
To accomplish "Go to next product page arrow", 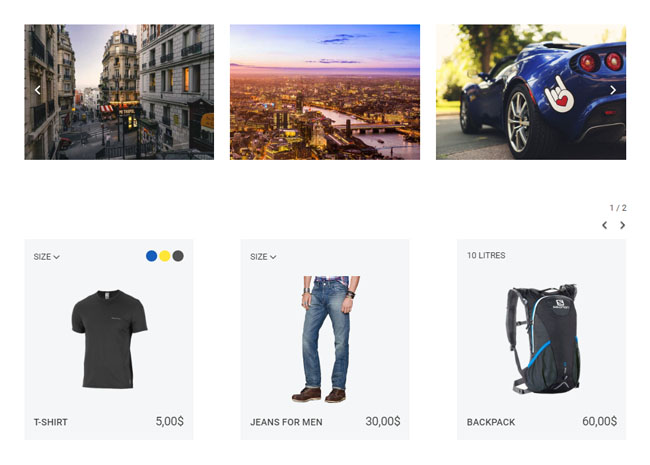I will 622,225.
